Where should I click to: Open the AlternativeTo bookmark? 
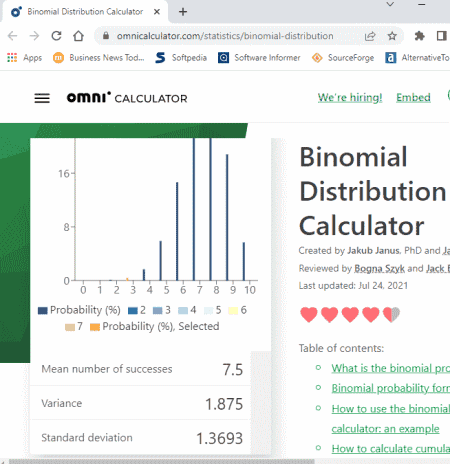click(417, 58)
